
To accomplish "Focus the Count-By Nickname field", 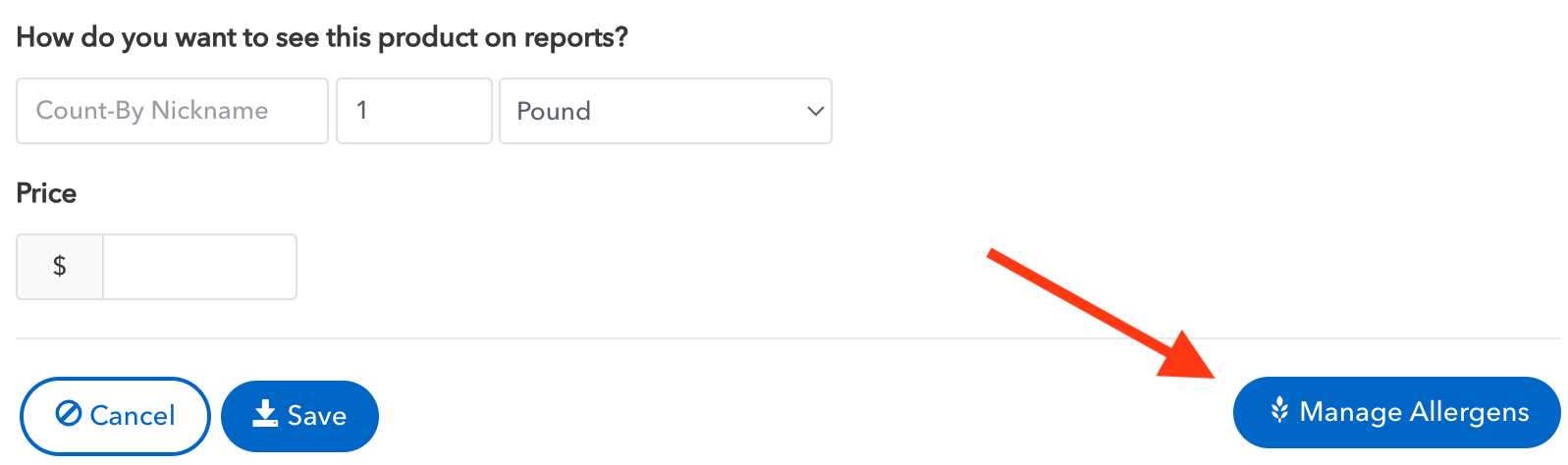I will [x=172, y=111].
